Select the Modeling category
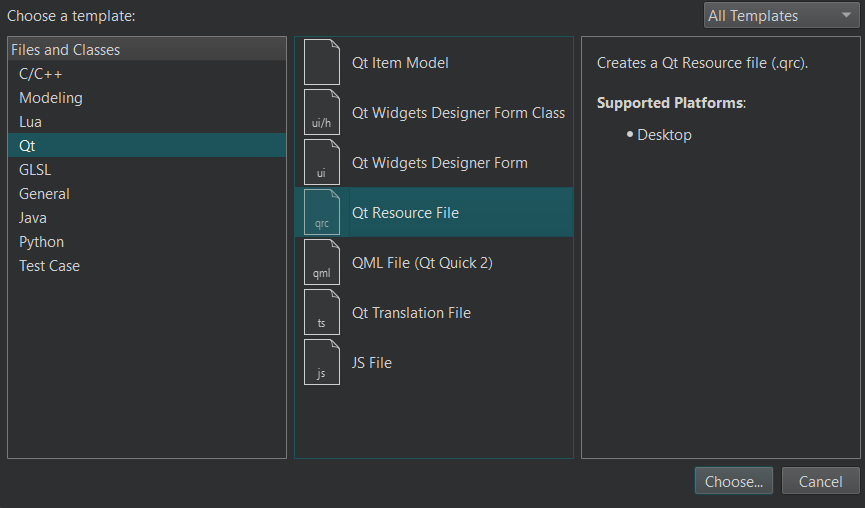The width and height of the screenshot is (865, 508). (x=147, y=98)
